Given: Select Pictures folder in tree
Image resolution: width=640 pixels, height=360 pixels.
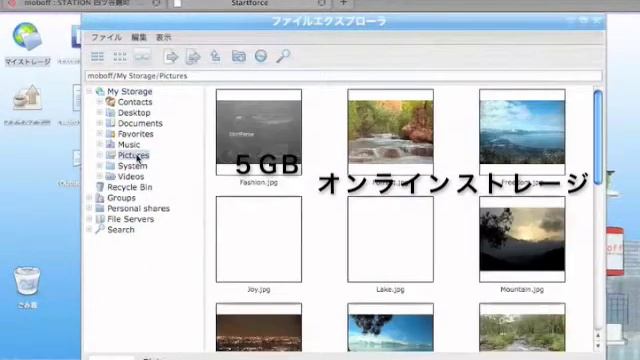Looking at the screenshot, I should [x=133, y=155].
